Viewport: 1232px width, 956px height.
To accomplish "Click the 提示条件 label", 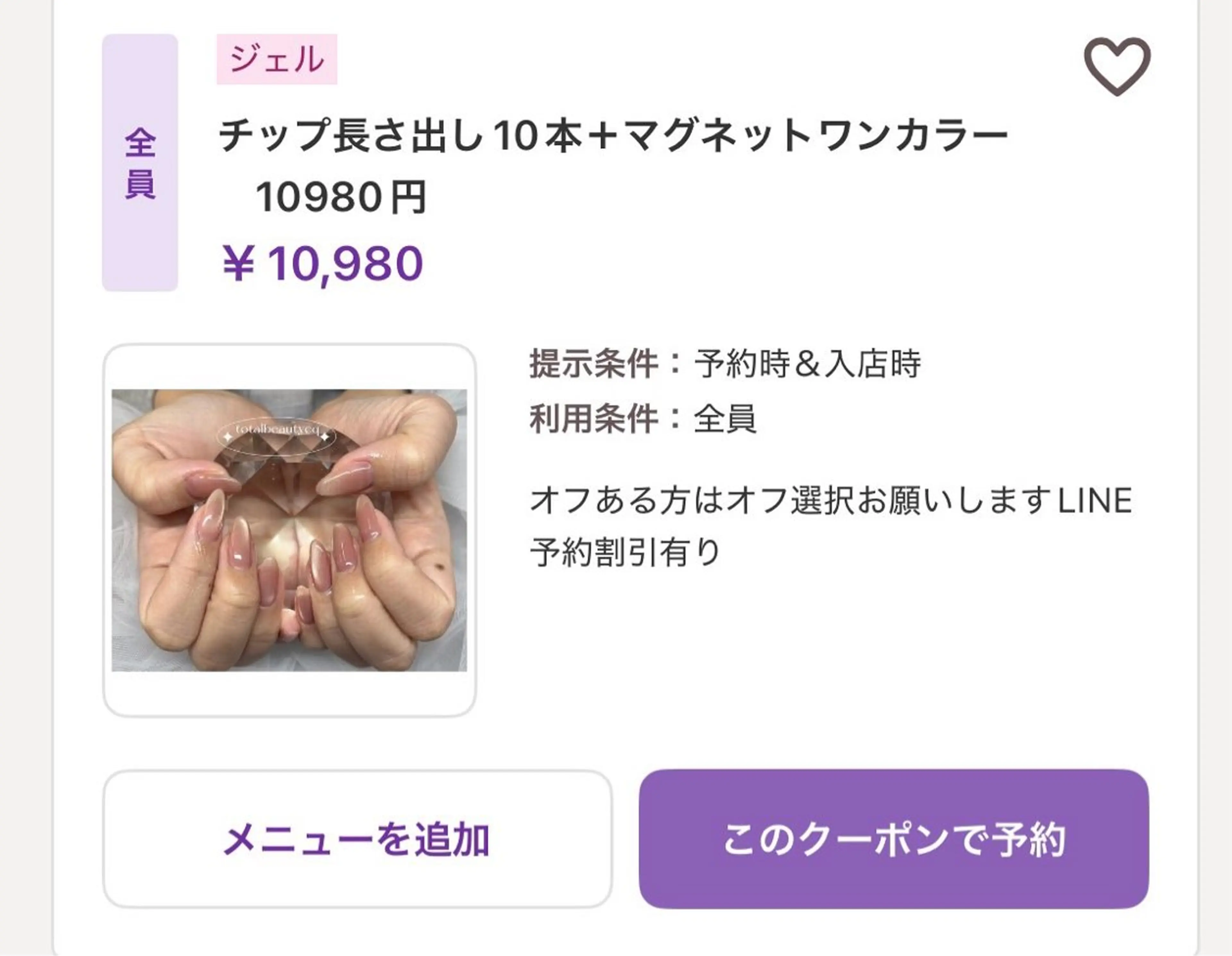I will click(x=594, y=364).
